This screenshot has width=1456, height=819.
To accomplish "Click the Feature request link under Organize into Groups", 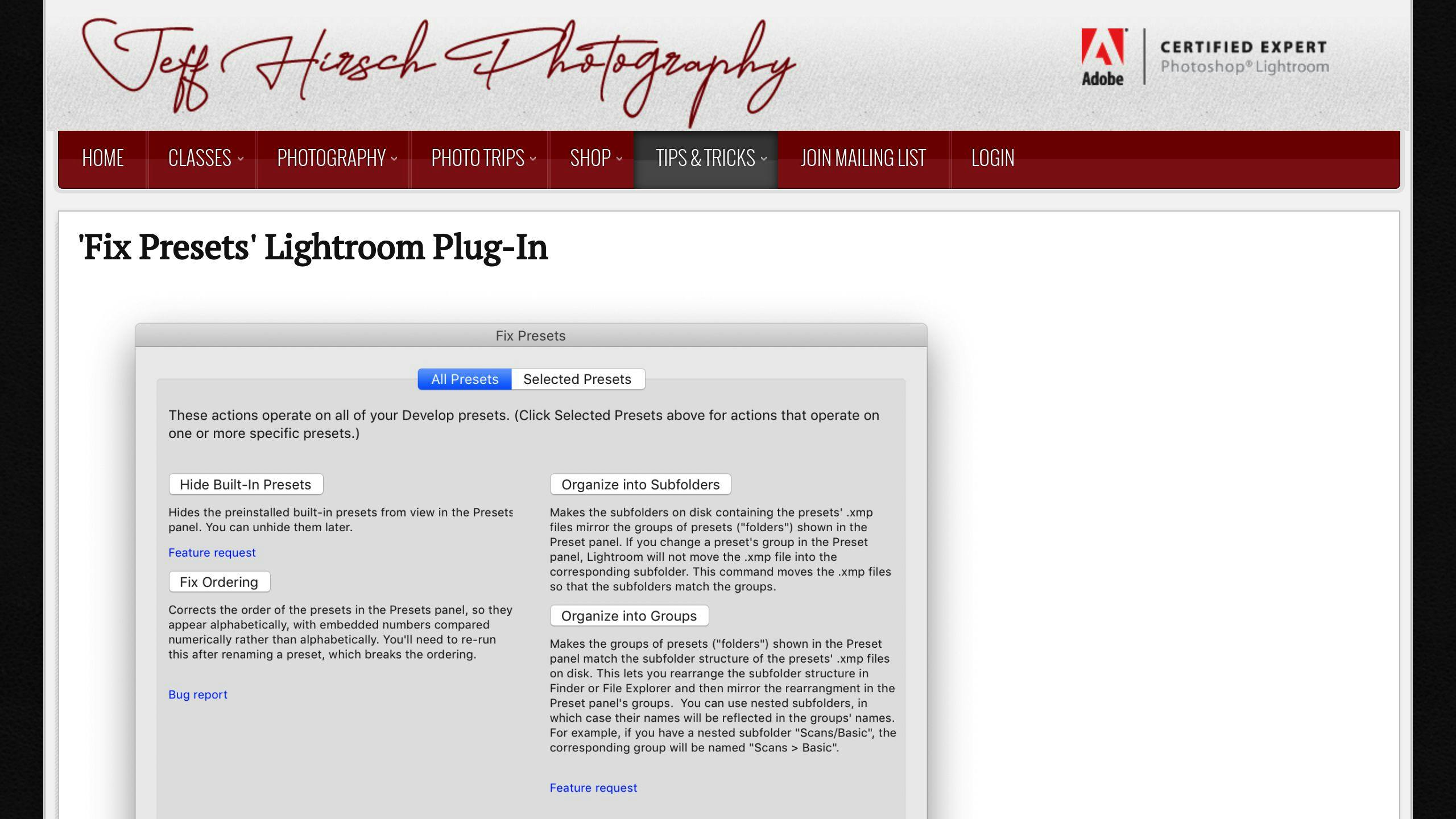I will point(594,788).
